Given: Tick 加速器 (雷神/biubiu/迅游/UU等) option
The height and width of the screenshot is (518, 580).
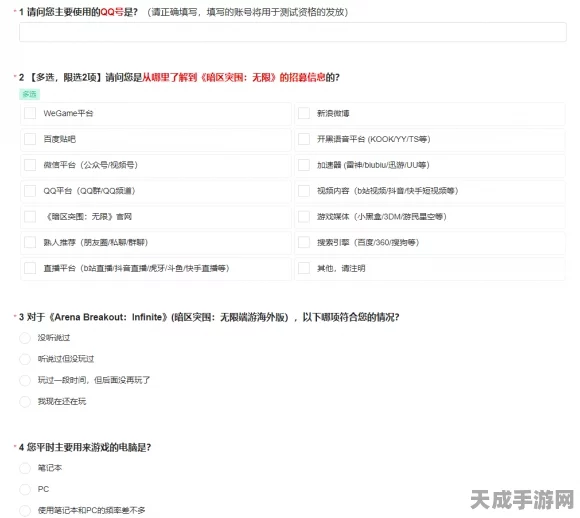Looking at the screenshot, I should 304,165.
